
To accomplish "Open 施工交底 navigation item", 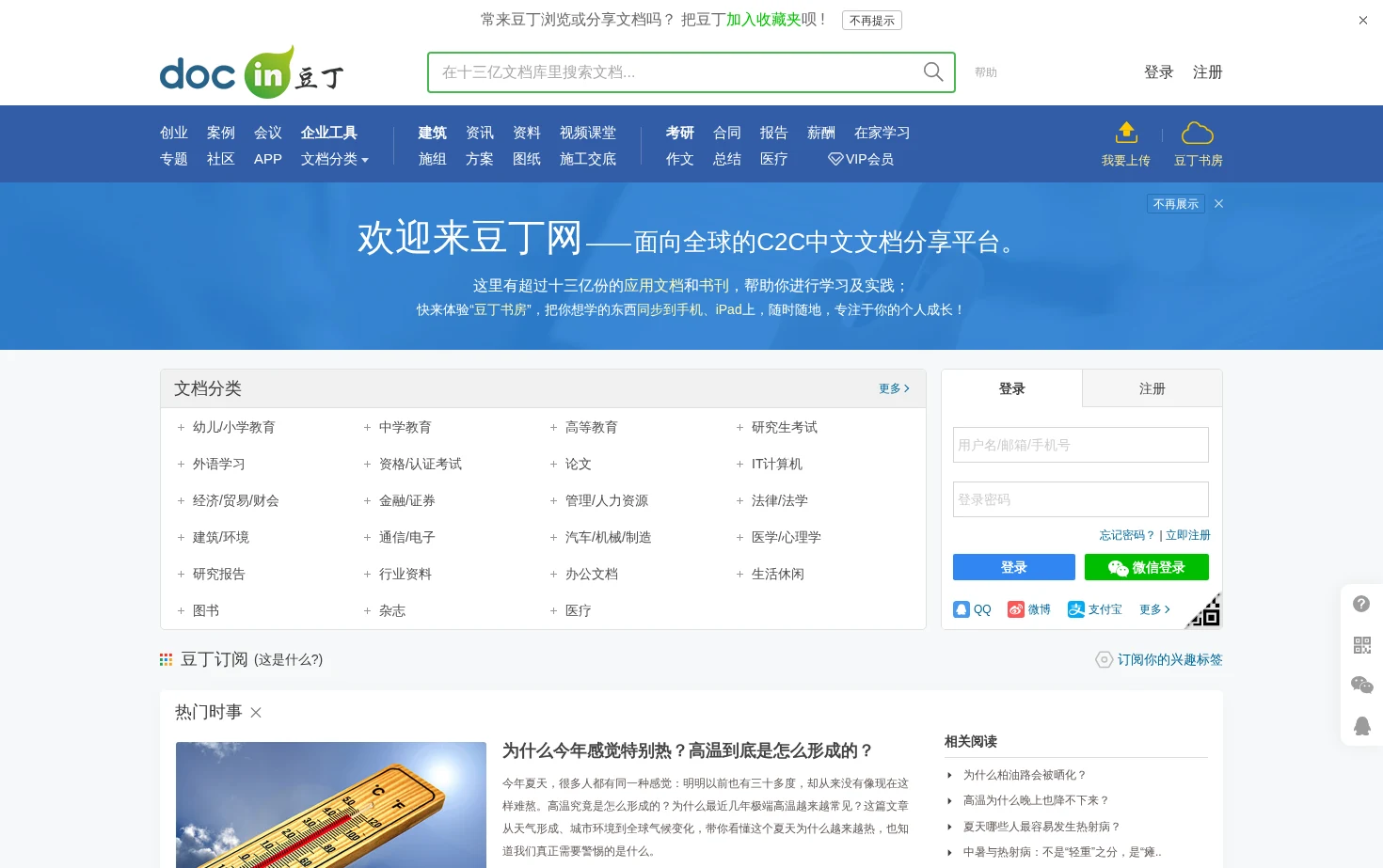I will (588, 159).
